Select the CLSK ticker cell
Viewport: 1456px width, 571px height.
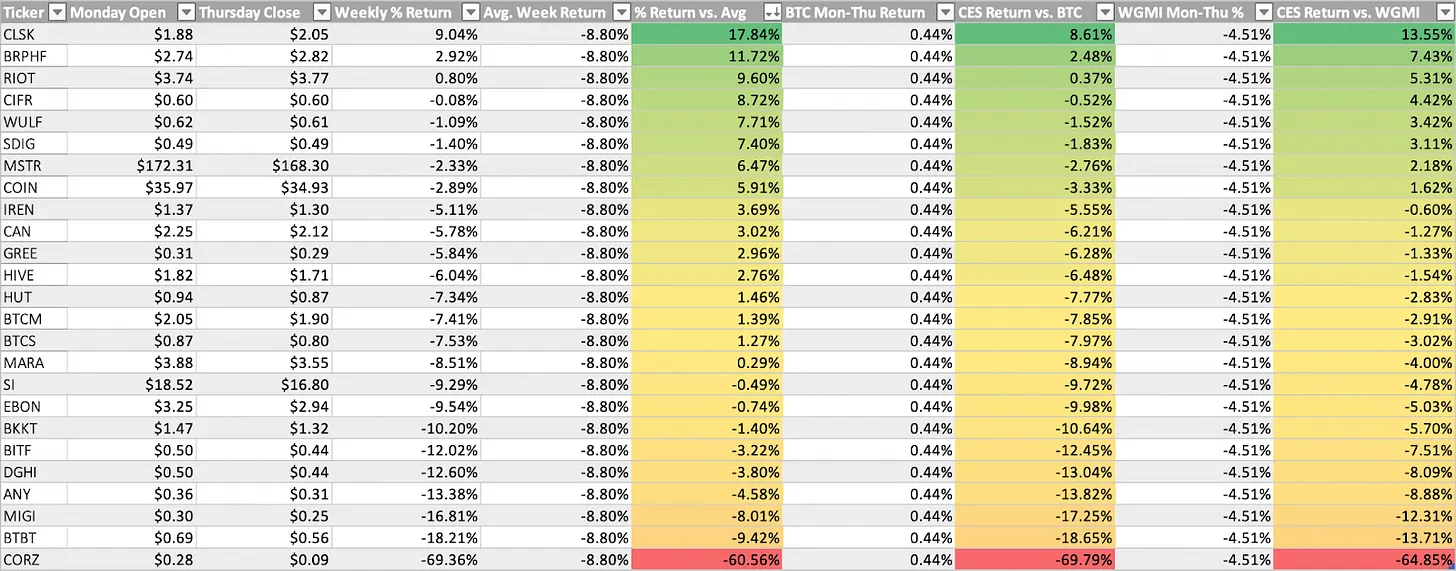(33, 34)
